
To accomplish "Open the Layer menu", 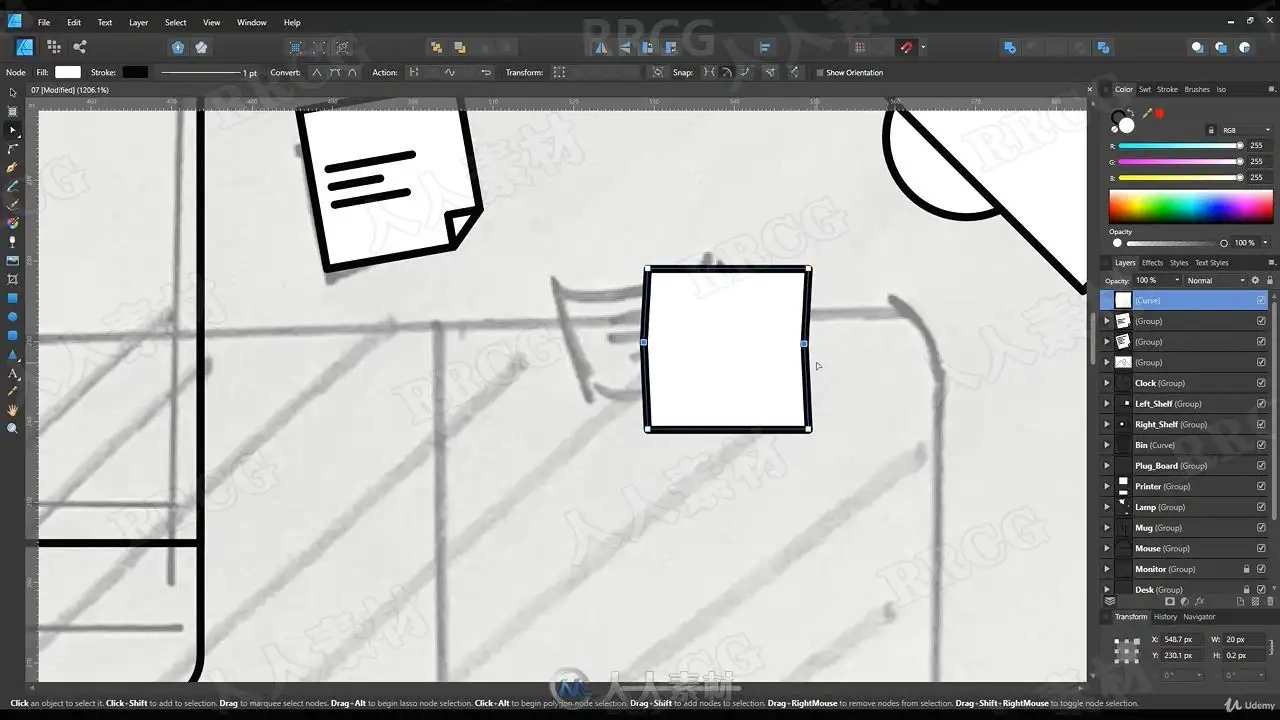I will [138, 22].
